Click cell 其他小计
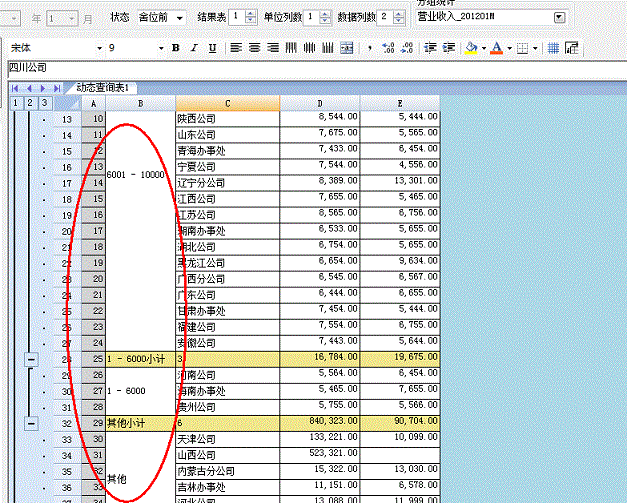The image size is (627, 503). click(x=140, y=423)
